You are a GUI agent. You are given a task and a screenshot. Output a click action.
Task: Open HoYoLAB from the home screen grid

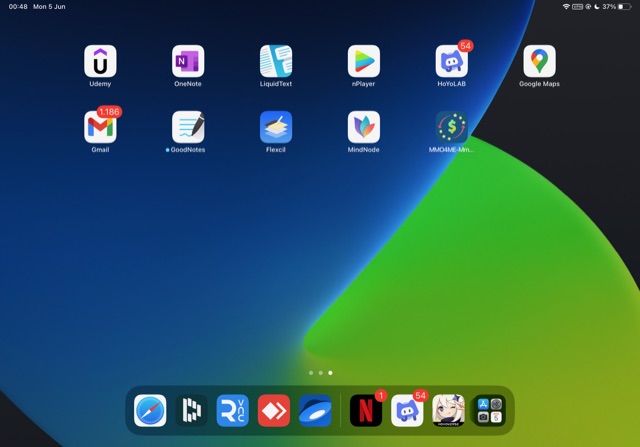click(451, 61)
